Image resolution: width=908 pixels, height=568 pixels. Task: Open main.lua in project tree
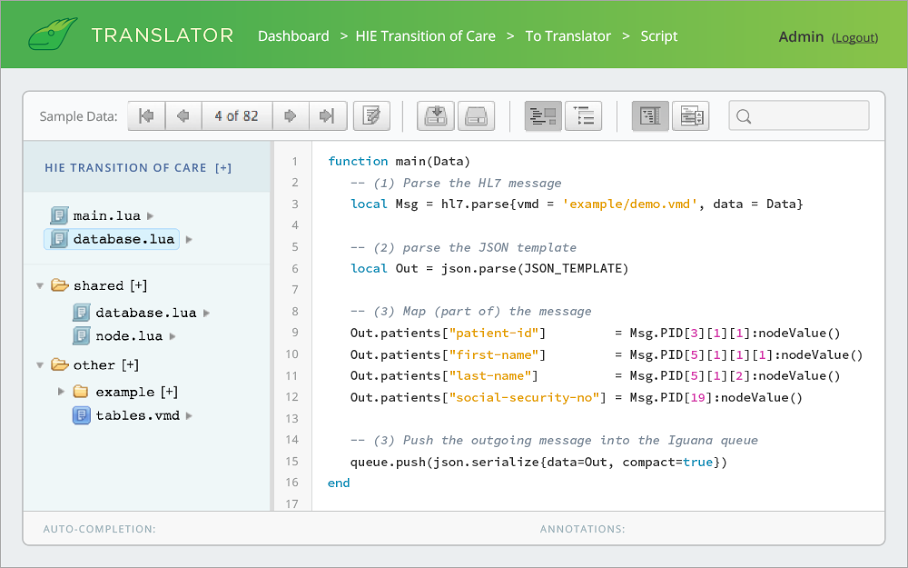(x=104, y=216)
